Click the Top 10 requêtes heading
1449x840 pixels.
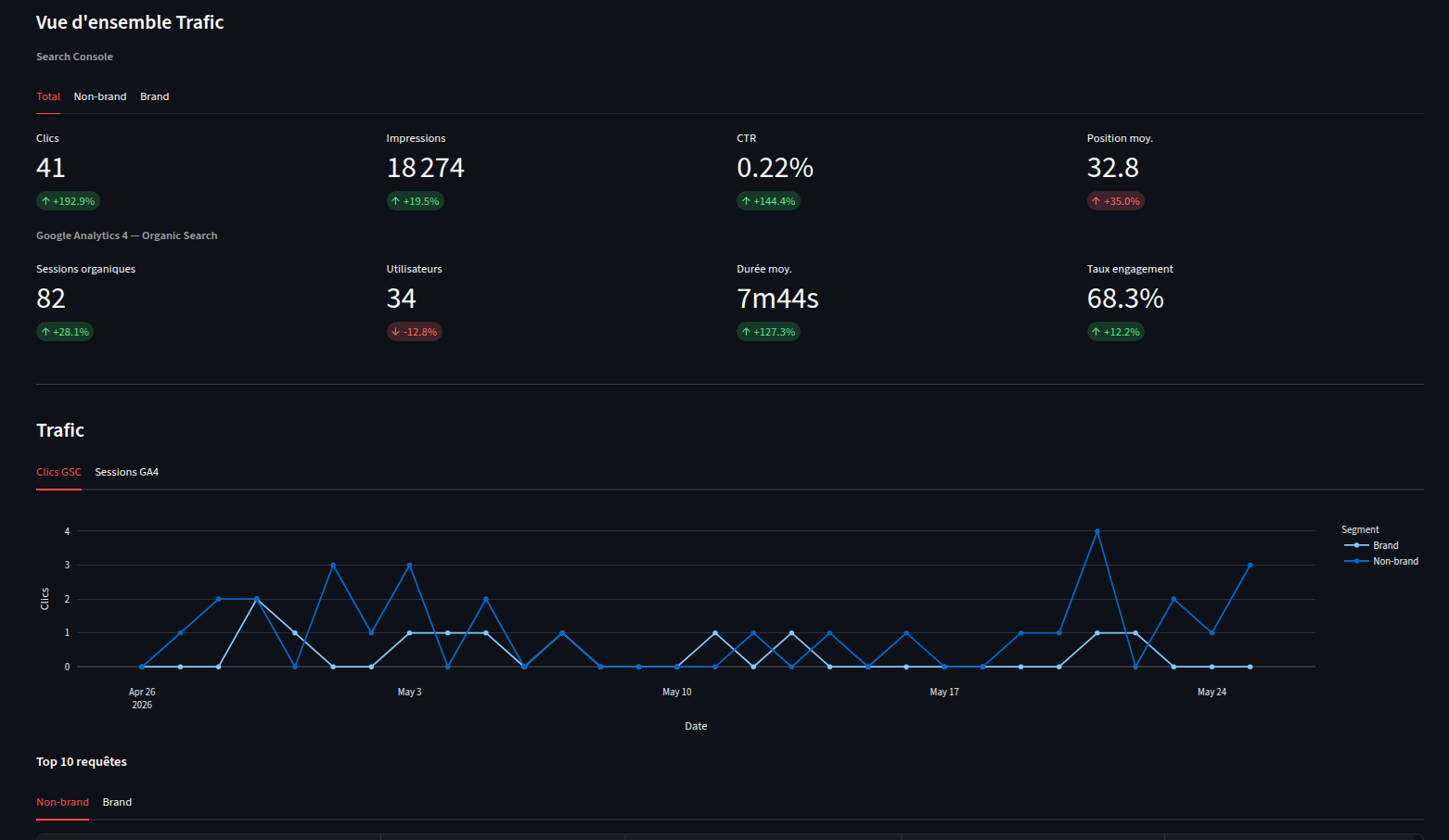(x=82, y=762)
